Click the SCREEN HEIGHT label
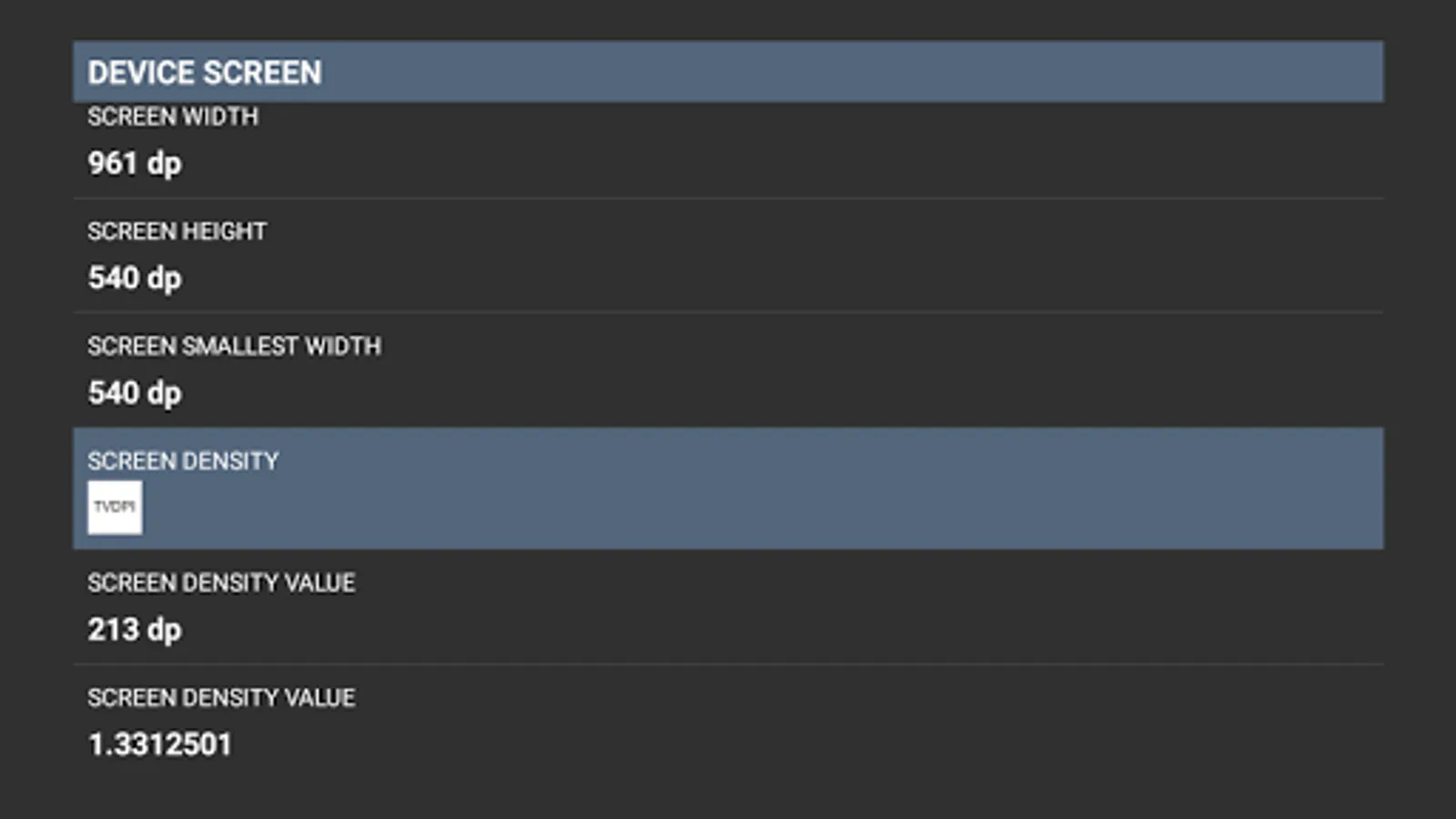The height and width of the screenshot is (819, 1456). coord(177,231)
